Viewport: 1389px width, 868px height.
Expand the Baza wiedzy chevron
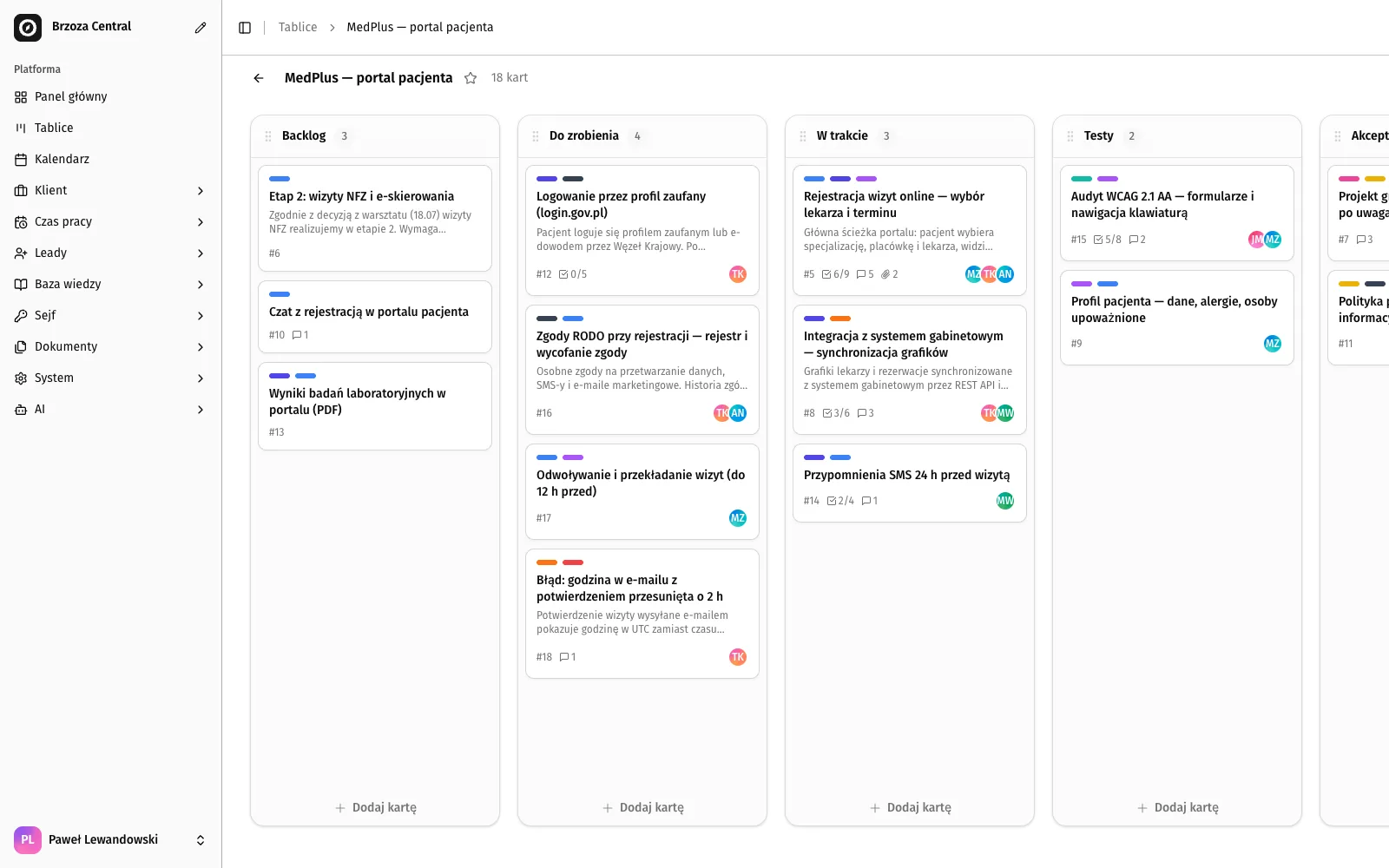pos(201,285)
